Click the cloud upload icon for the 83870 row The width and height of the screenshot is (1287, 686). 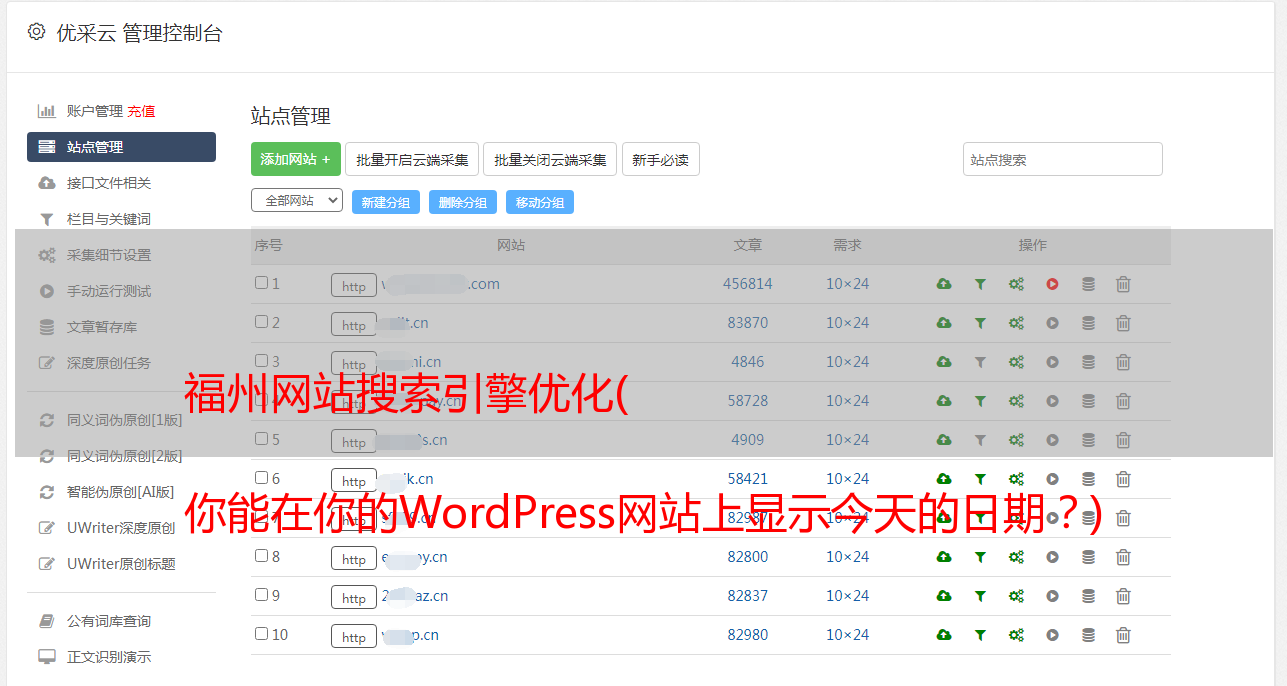pyautogui.click(x=944, y=323)
